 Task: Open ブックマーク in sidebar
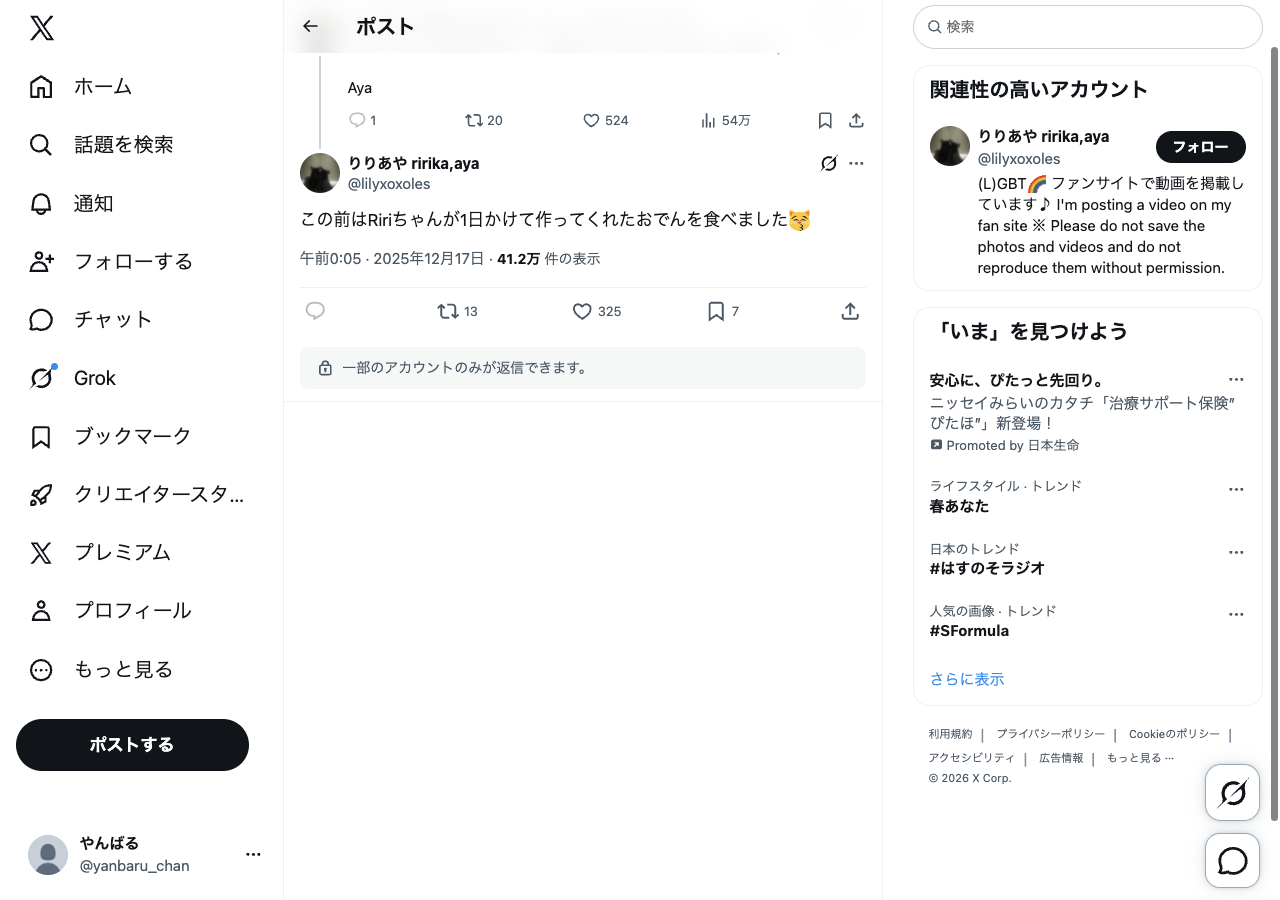132,437
